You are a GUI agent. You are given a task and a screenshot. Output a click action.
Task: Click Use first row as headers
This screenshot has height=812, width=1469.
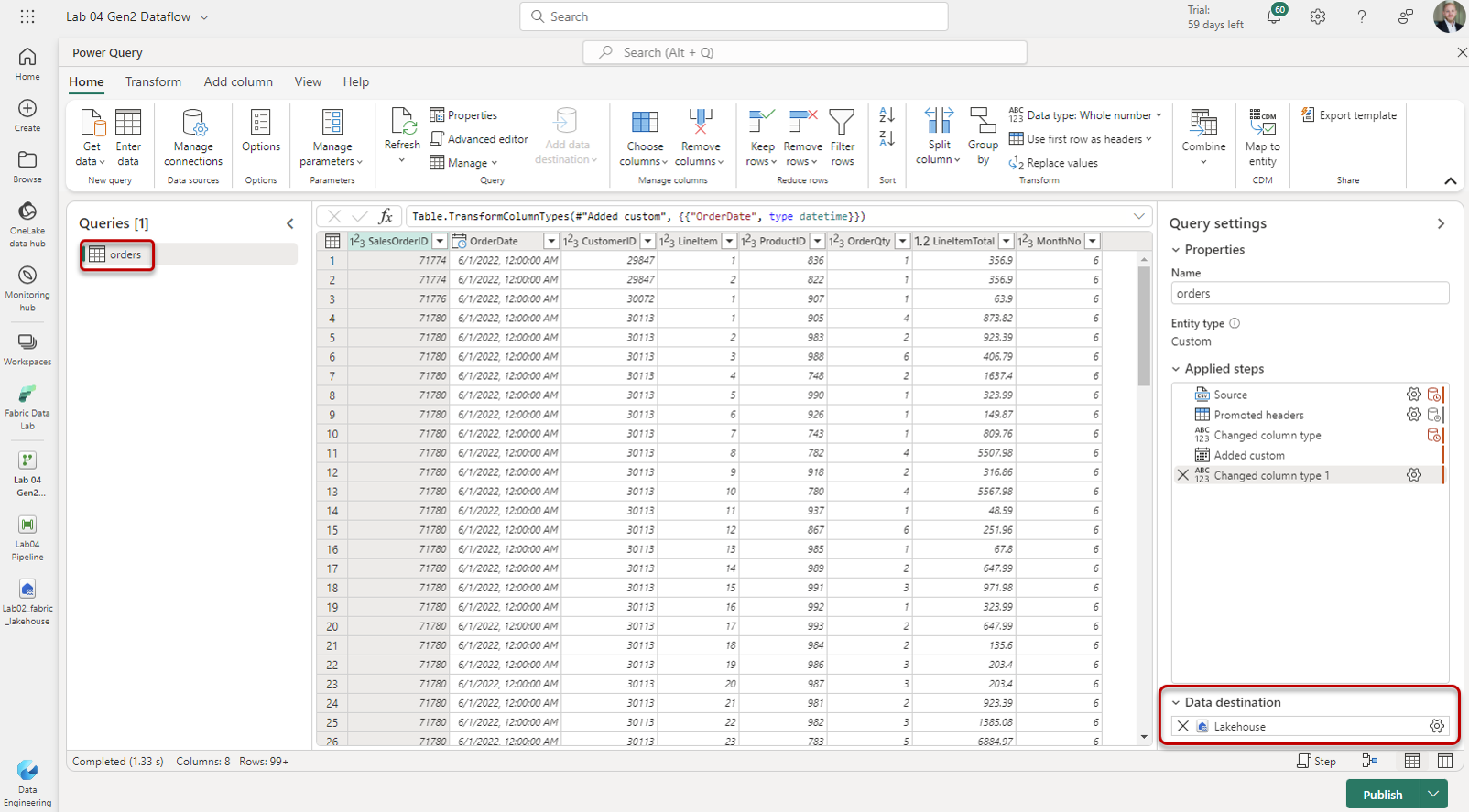click(x=1080, y=139)
